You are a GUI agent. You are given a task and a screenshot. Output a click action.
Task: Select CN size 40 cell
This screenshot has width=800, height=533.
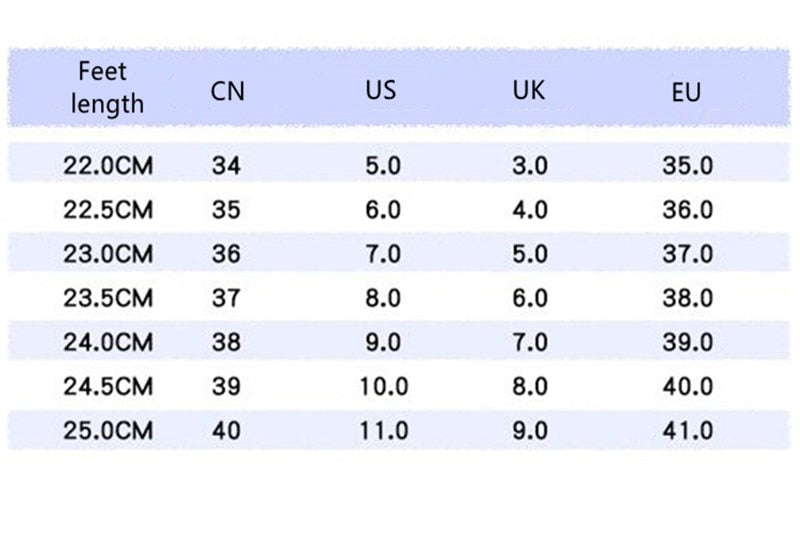226,430
